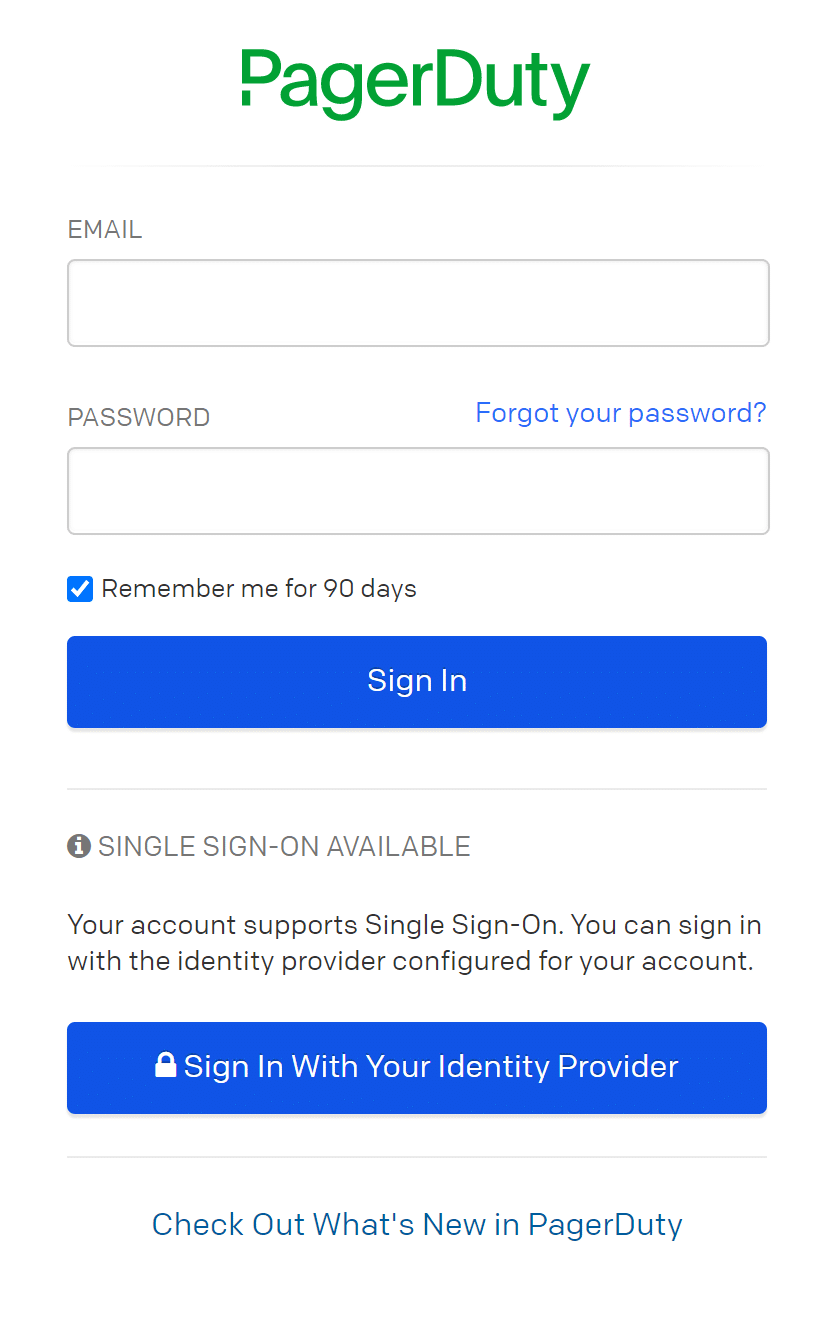Click the EMAIL field label

click(105, 230)
